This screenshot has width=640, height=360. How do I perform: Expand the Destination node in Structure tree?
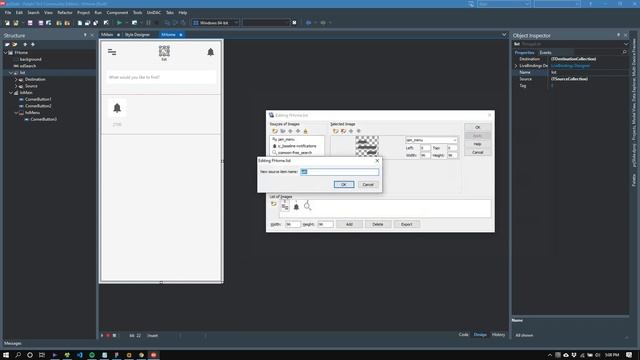point(16,79)
